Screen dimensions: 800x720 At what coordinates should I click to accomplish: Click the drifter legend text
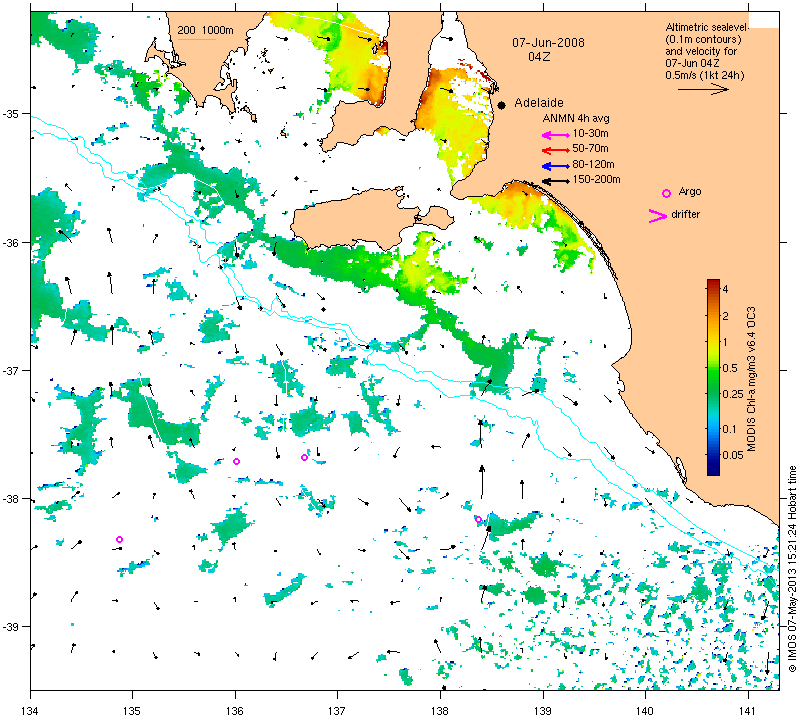(686, 214)
